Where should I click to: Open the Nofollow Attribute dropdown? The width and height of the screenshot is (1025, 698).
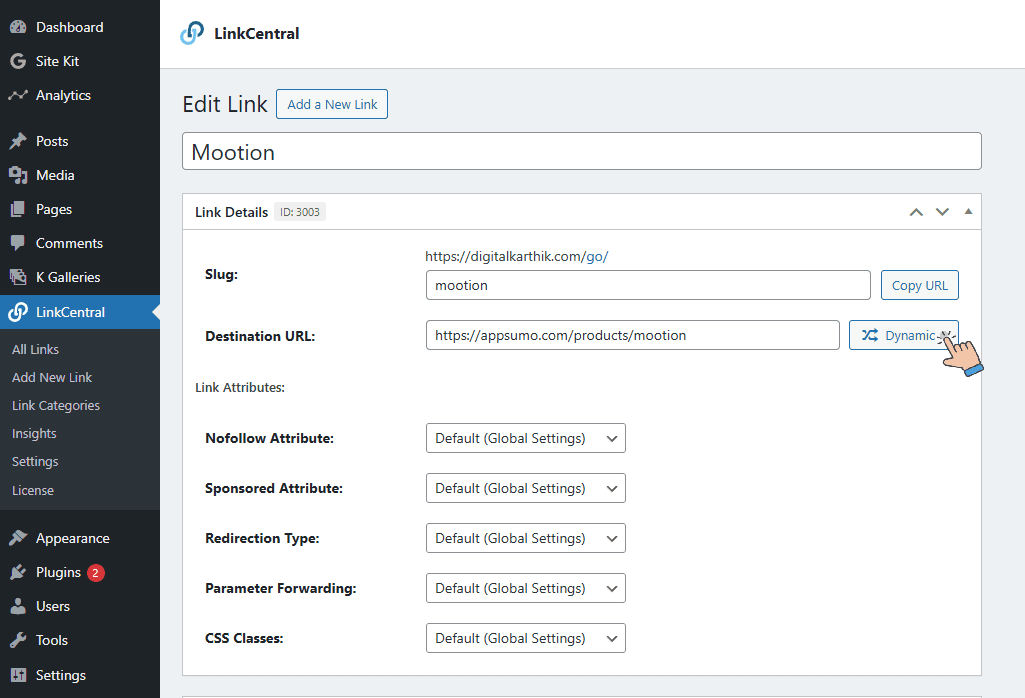click(525, 438)
